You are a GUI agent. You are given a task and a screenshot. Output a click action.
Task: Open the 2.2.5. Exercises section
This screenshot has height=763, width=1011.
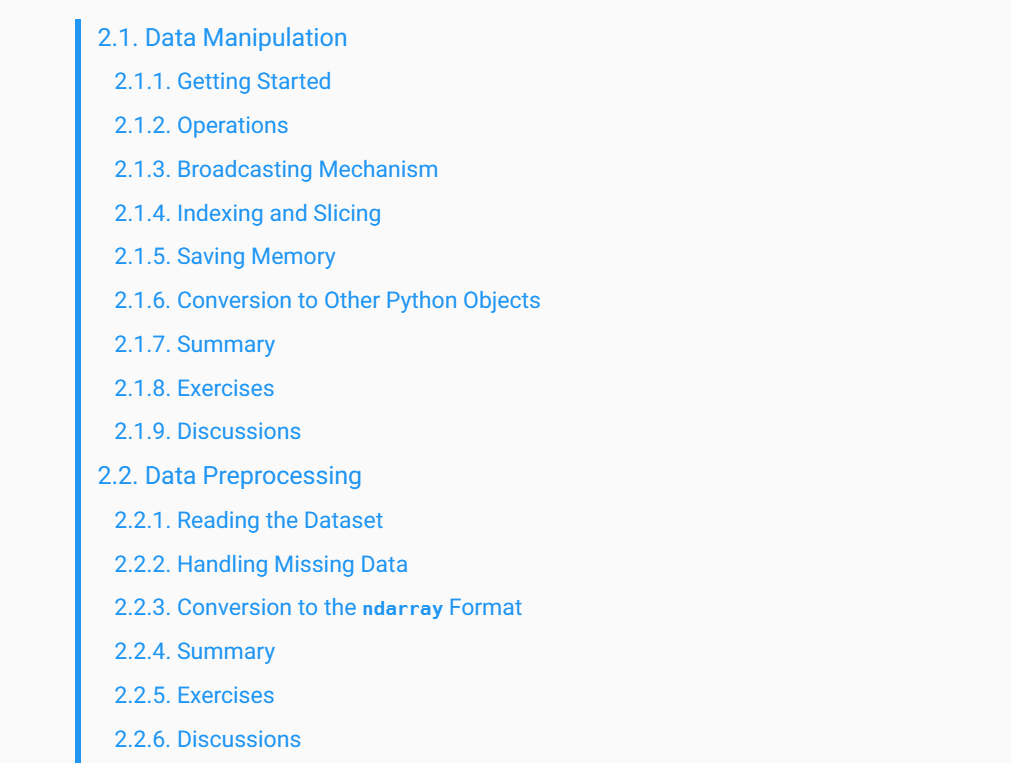[x=194, y=696]
